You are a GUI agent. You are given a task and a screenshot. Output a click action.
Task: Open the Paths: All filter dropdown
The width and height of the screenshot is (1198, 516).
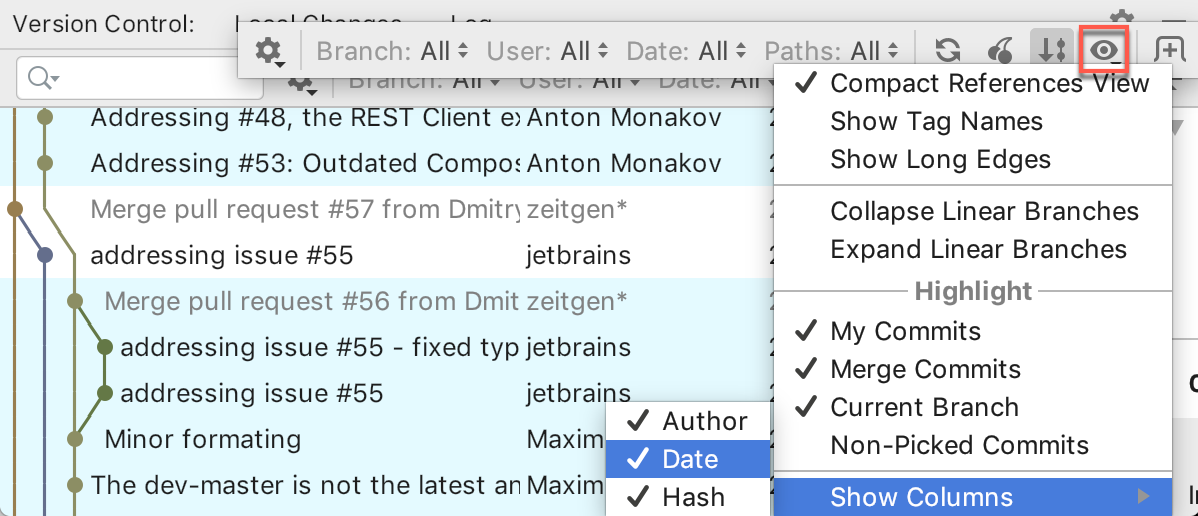click(x=832, y=51)
